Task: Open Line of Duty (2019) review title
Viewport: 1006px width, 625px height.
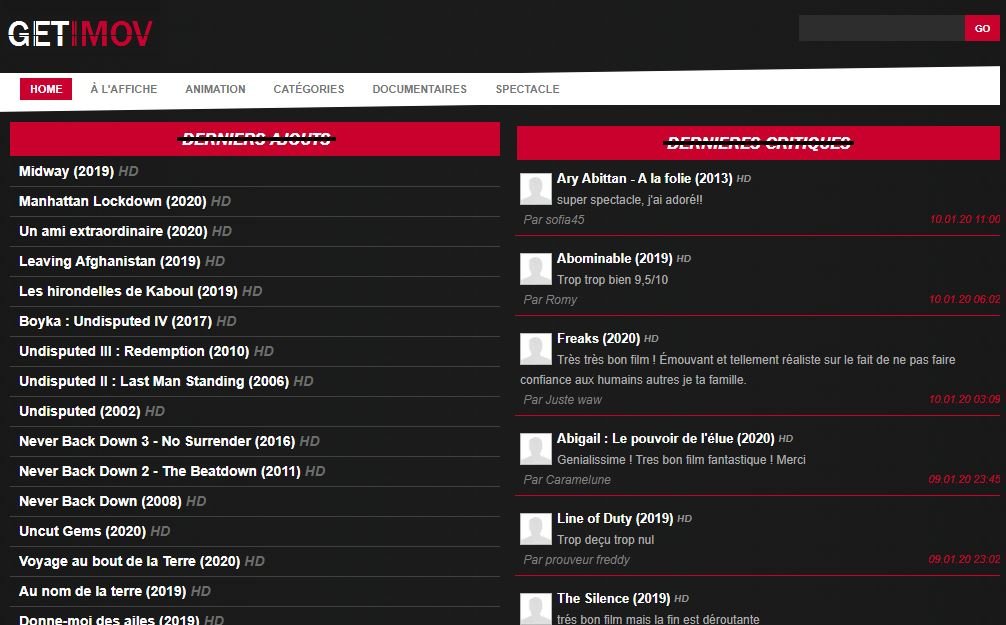Action: coord(615,519)
